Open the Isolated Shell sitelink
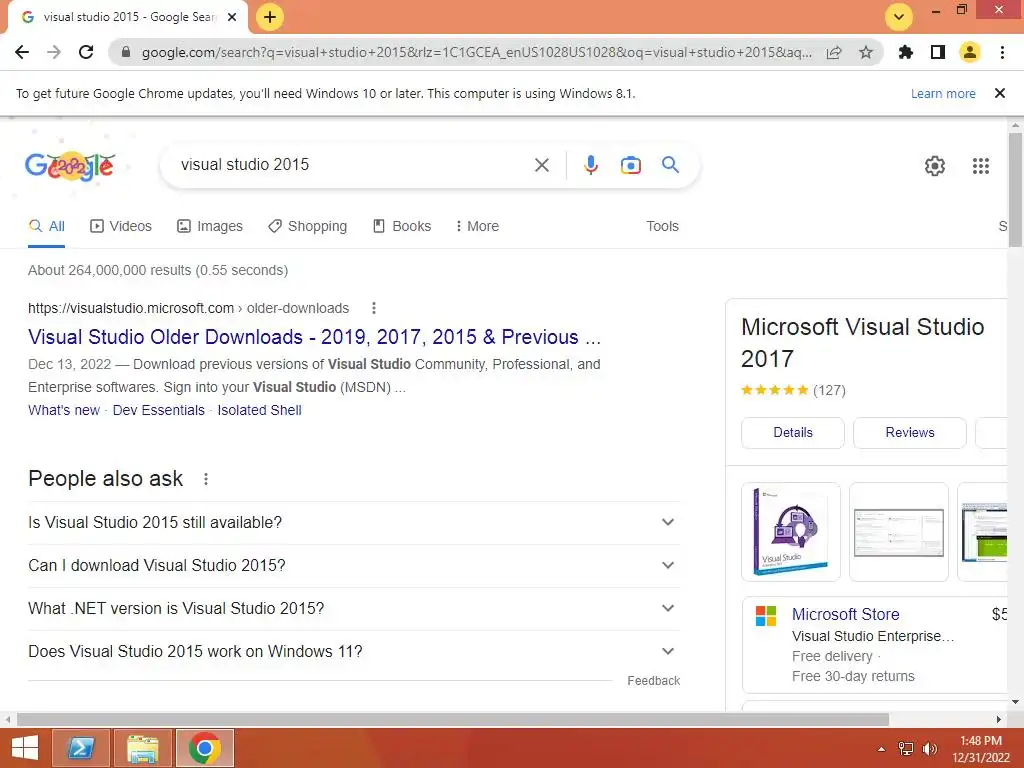1024x768 pixels. click(259, 410)
